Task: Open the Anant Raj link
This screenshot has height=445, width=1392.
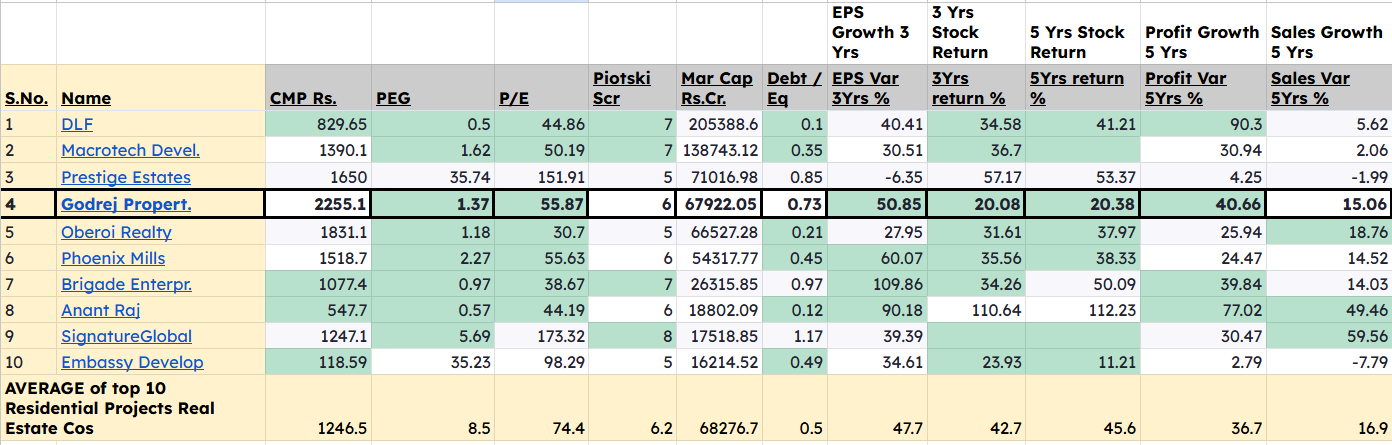Action: [x=100, y=310]
